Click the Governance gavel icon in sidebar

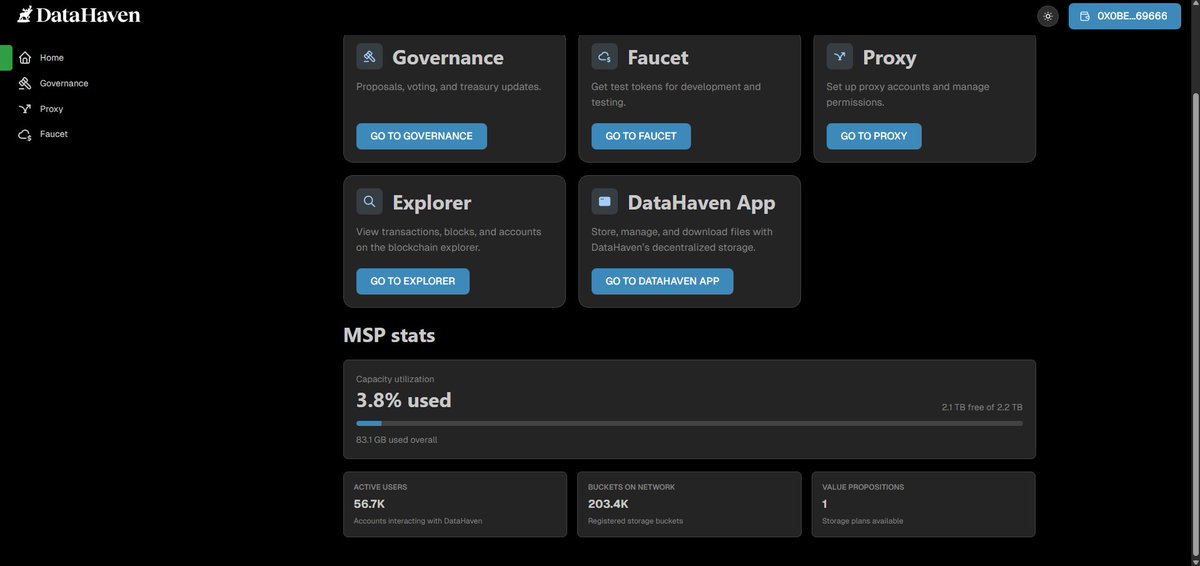click(25, 83)
